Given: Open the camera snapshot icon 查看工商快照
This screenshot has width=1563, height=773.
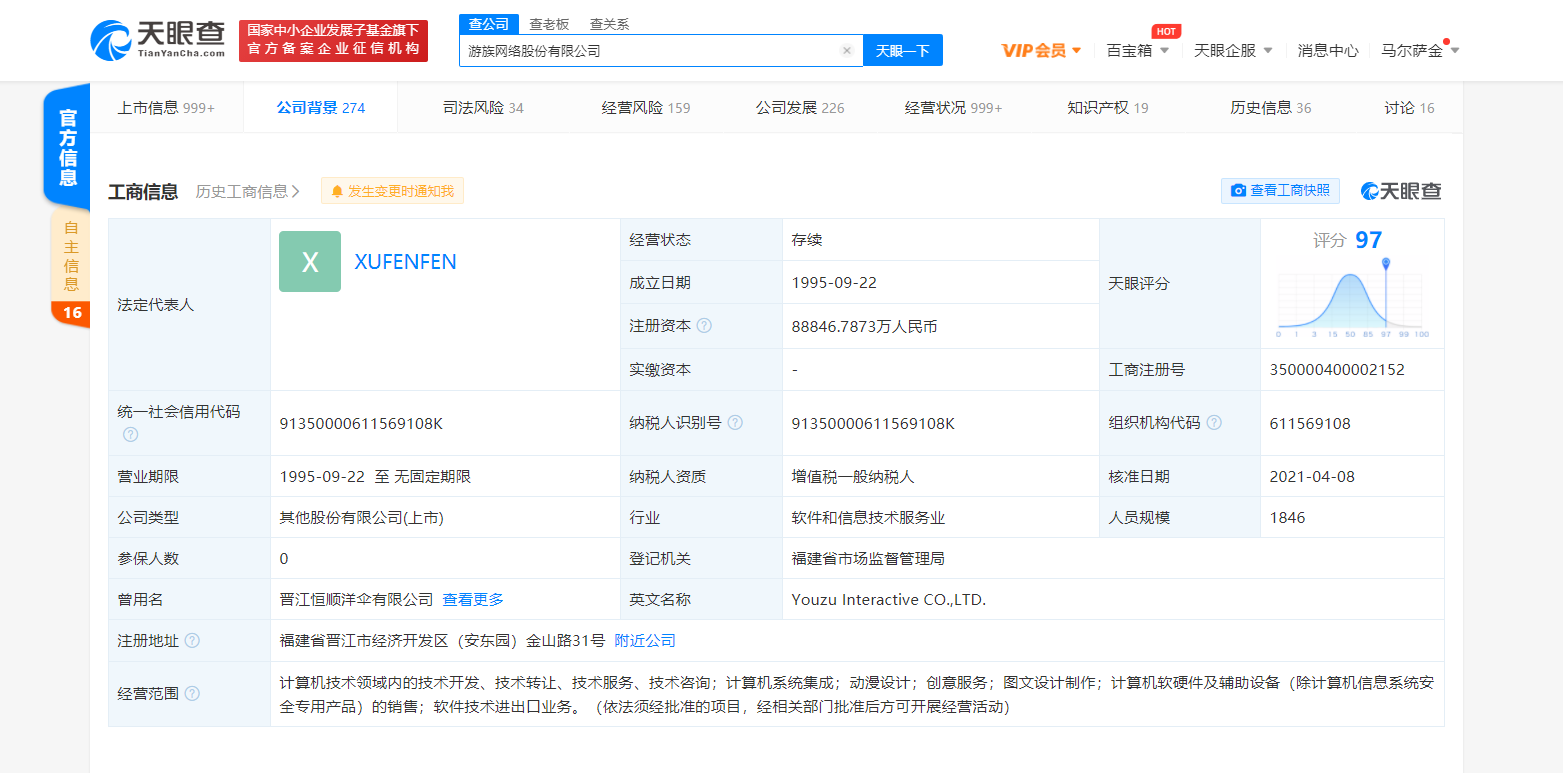Looking at the screenshot, I should (1238, 190).
